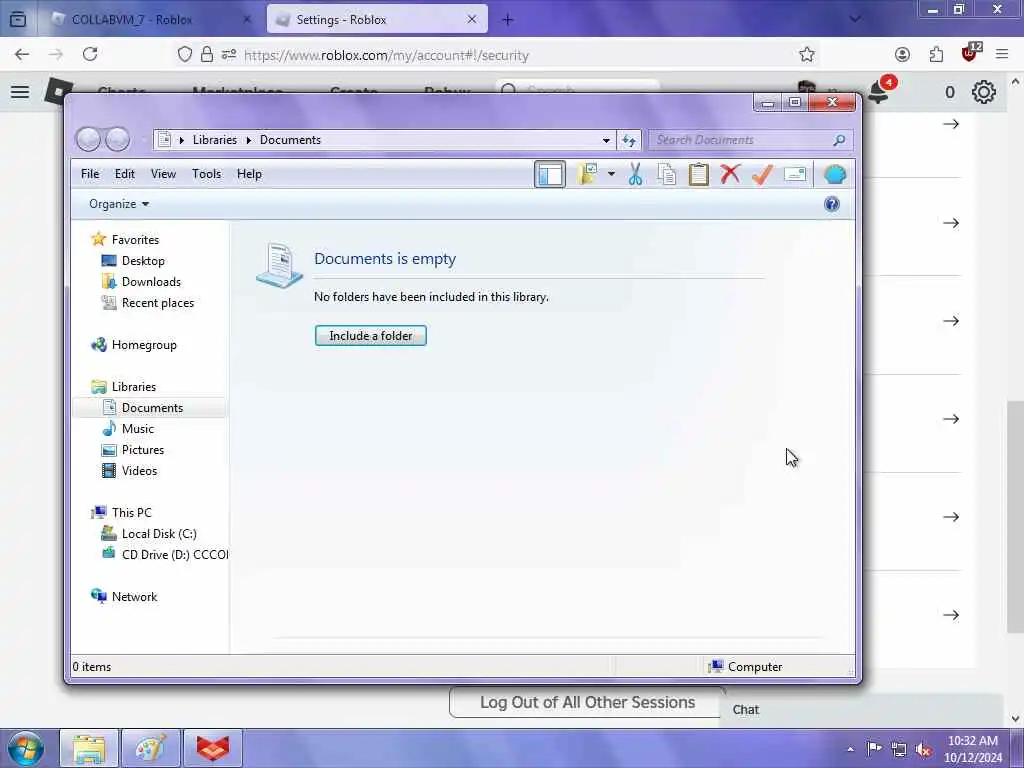Open the Roblox site hamburger menu
The image size is (1024, 768).
[20, 91]
